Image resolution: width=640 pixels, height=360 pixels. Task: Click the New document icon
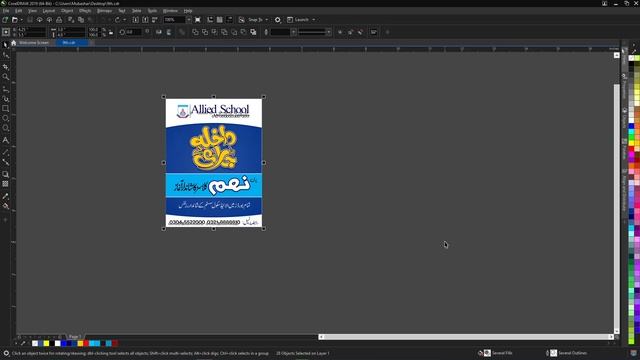[x=5, y=20]
